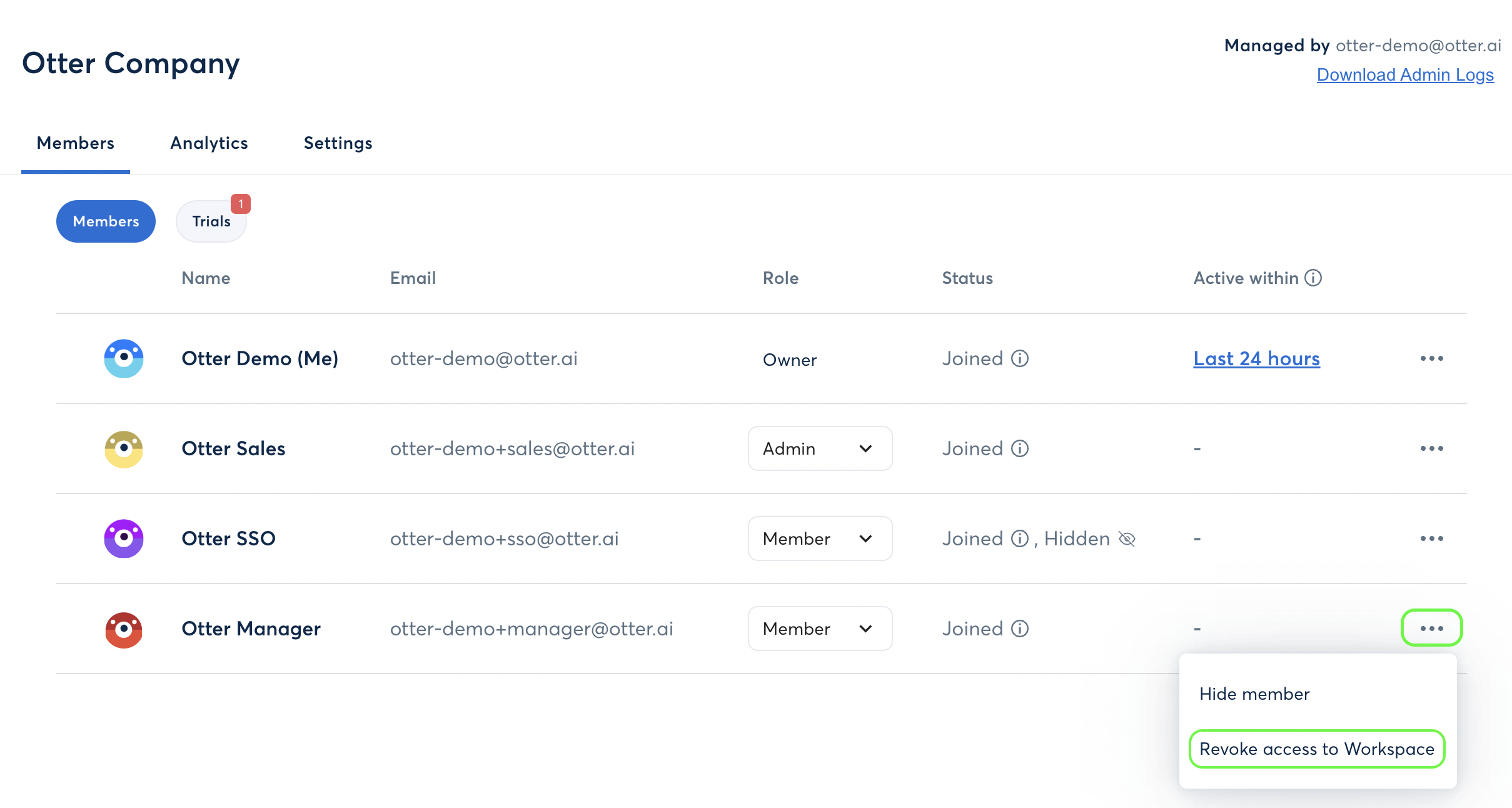Open the Settings tab
The width and height of the screenshot is (1512, 808).
(338, 143)
